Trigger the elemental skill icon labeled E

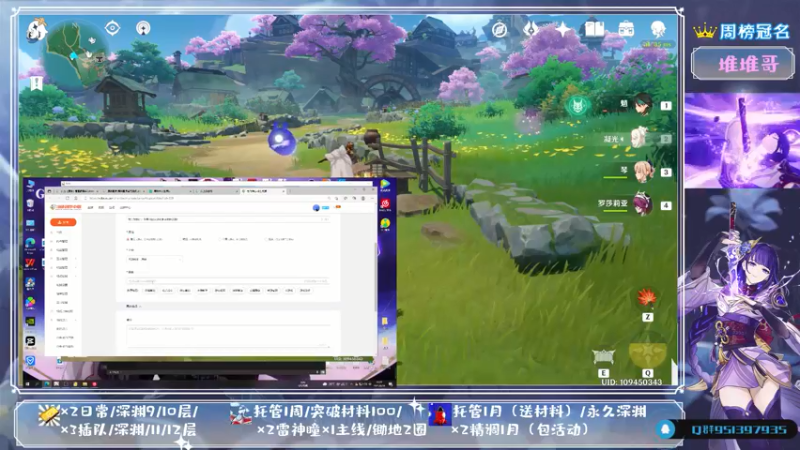[603, 356]
